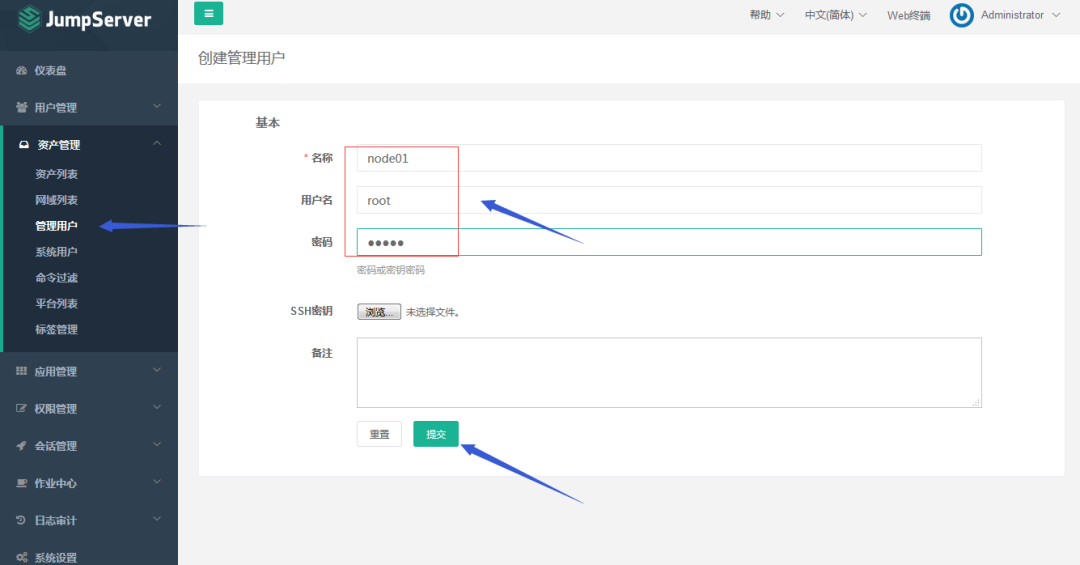Screen dimensions: 1080x565
Task: Select 系统用户 in the sidebar
Action: (x=56, y=252)
